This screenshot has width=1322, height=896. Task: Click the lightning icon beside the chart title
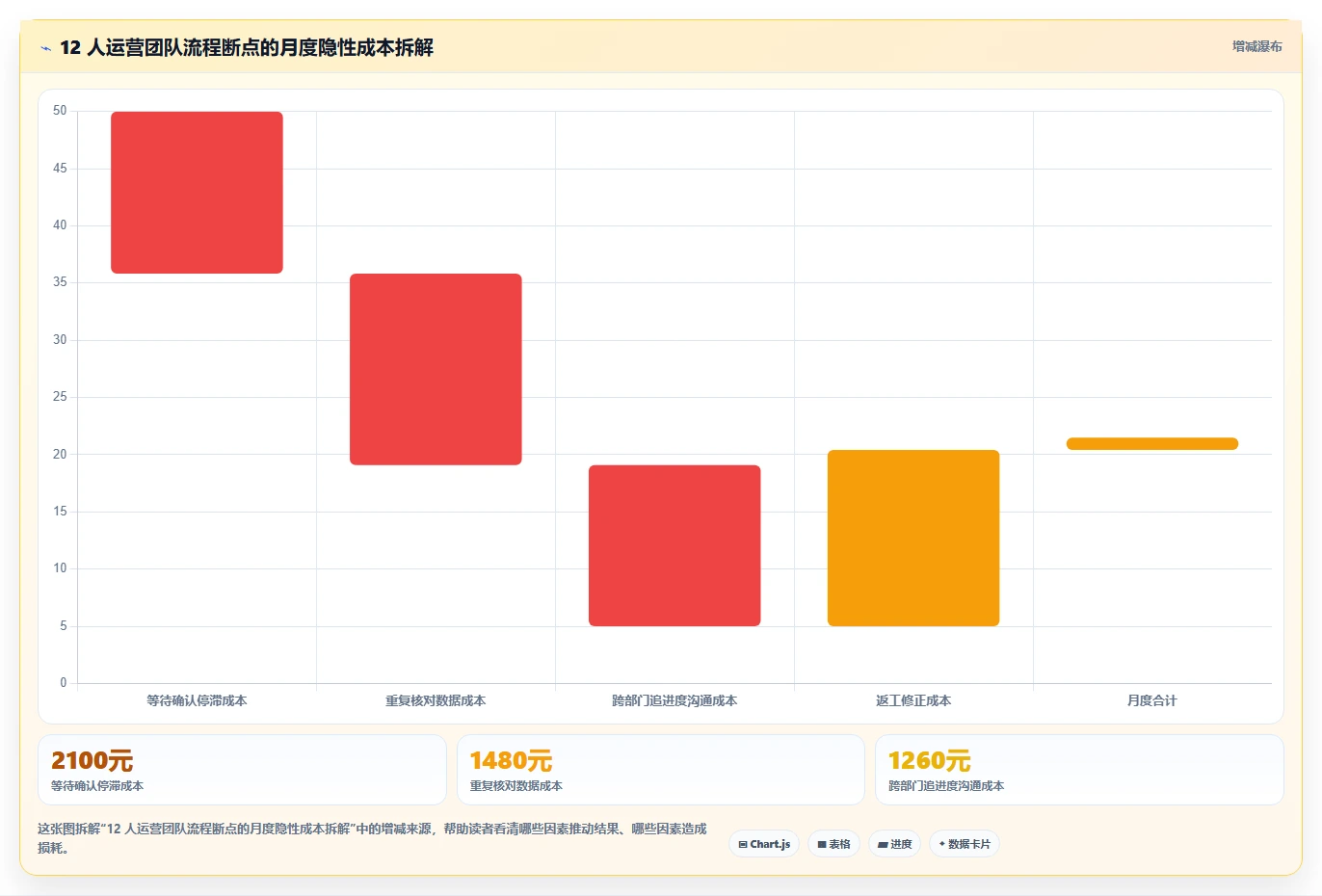(x=45, y=48)
